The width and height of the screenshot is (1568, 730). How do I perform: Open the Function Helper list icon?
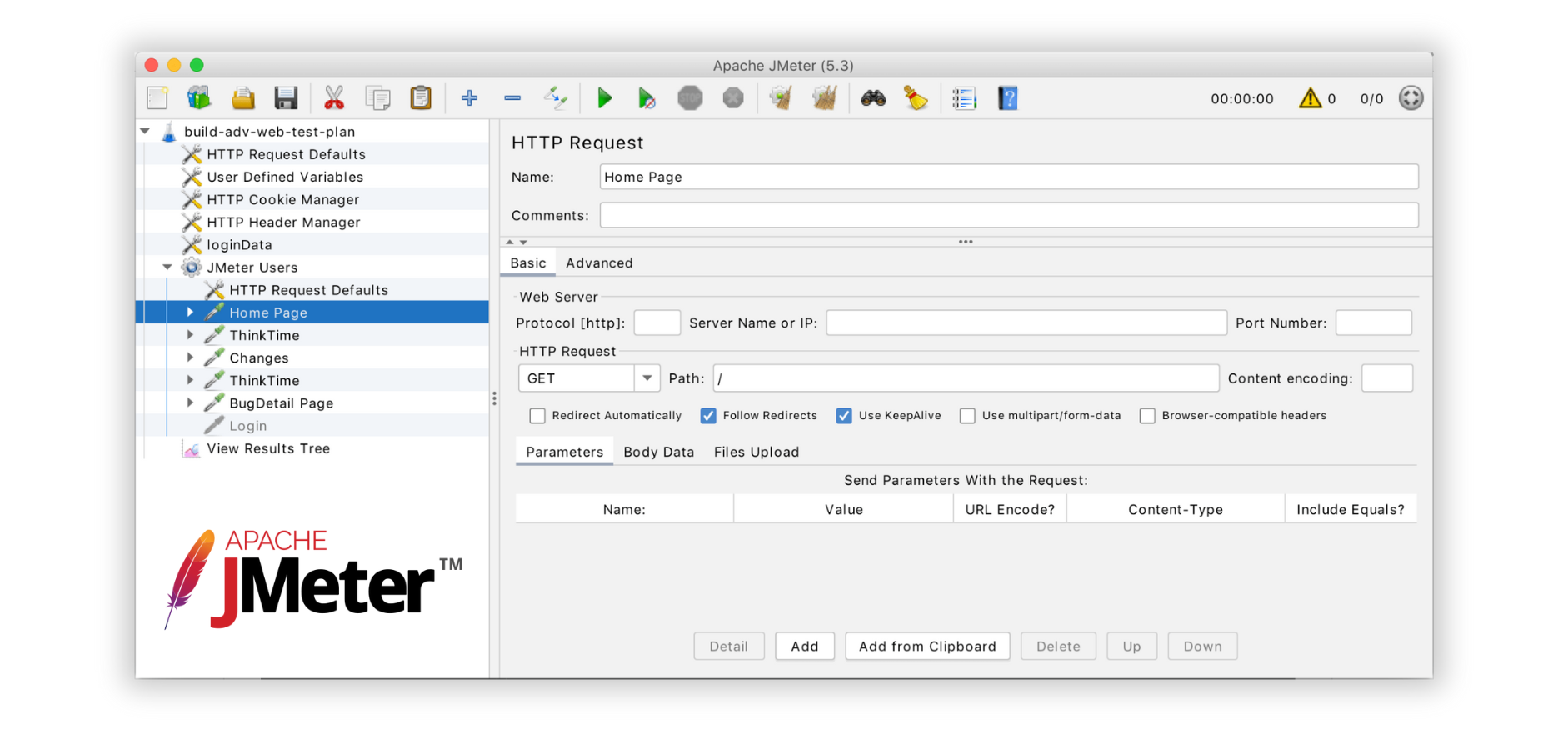964,98
